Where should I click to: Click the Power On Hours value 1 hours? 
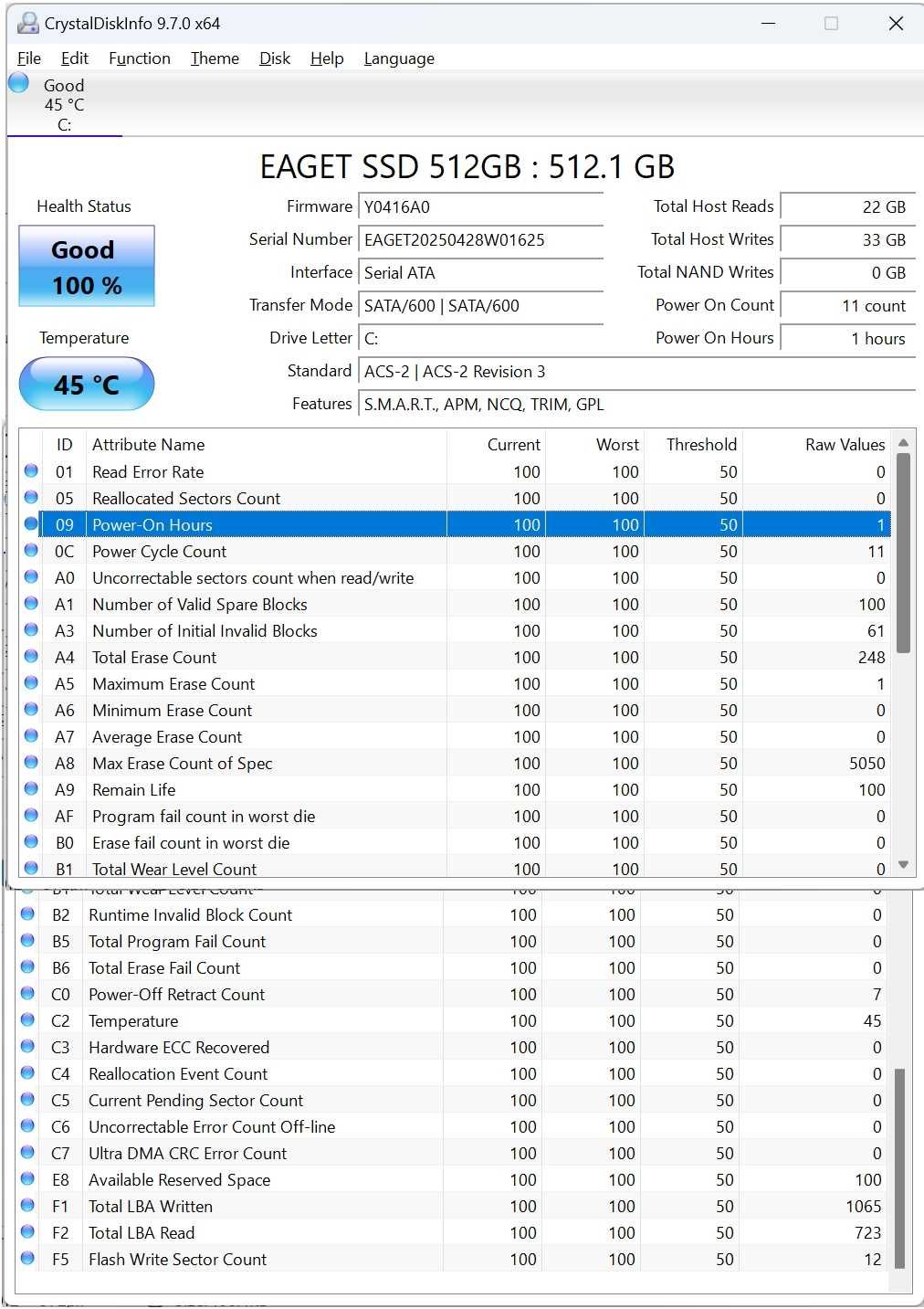tap(848, 338)
